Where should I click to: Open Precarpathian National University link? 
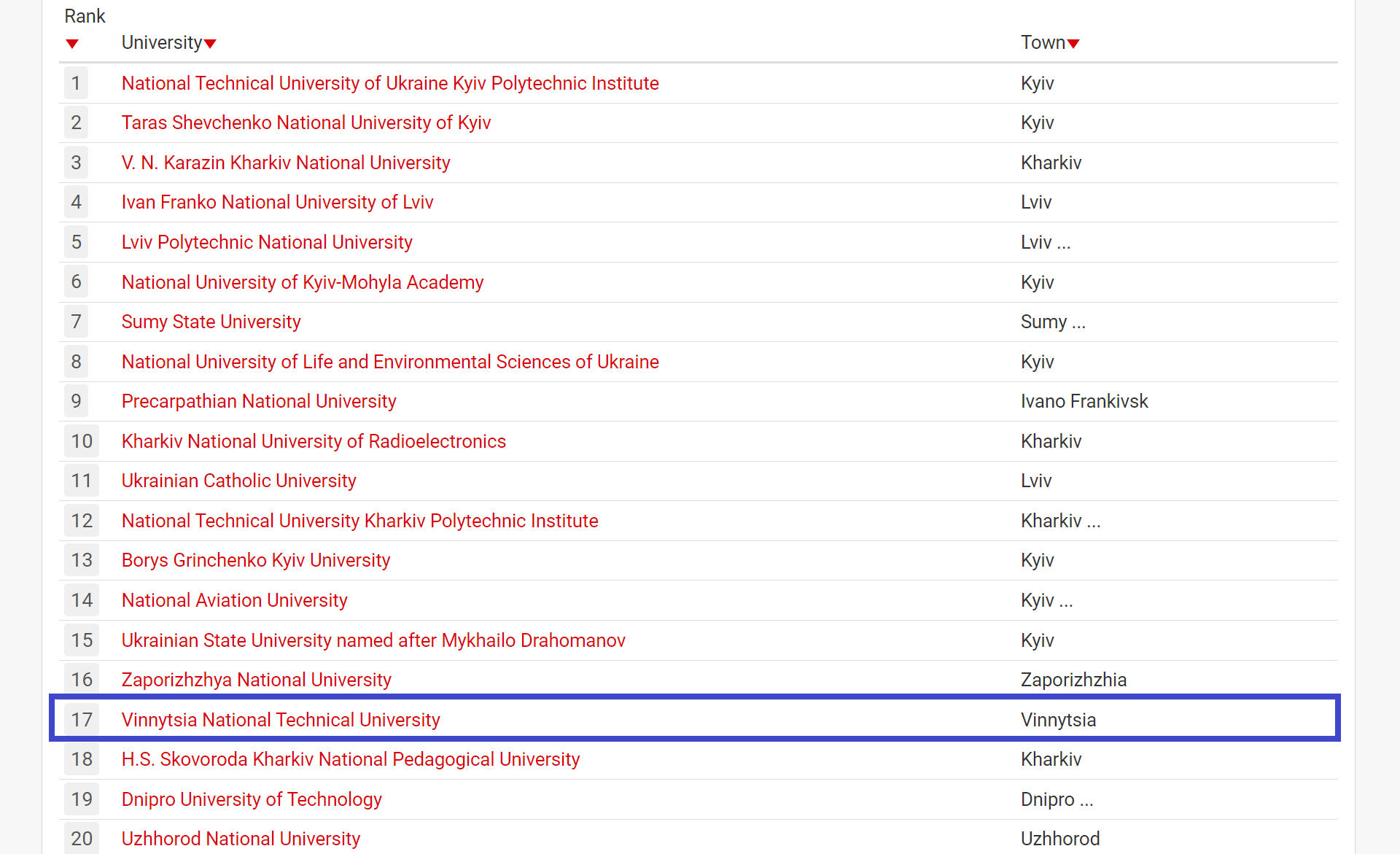click(x=259, y=401)
